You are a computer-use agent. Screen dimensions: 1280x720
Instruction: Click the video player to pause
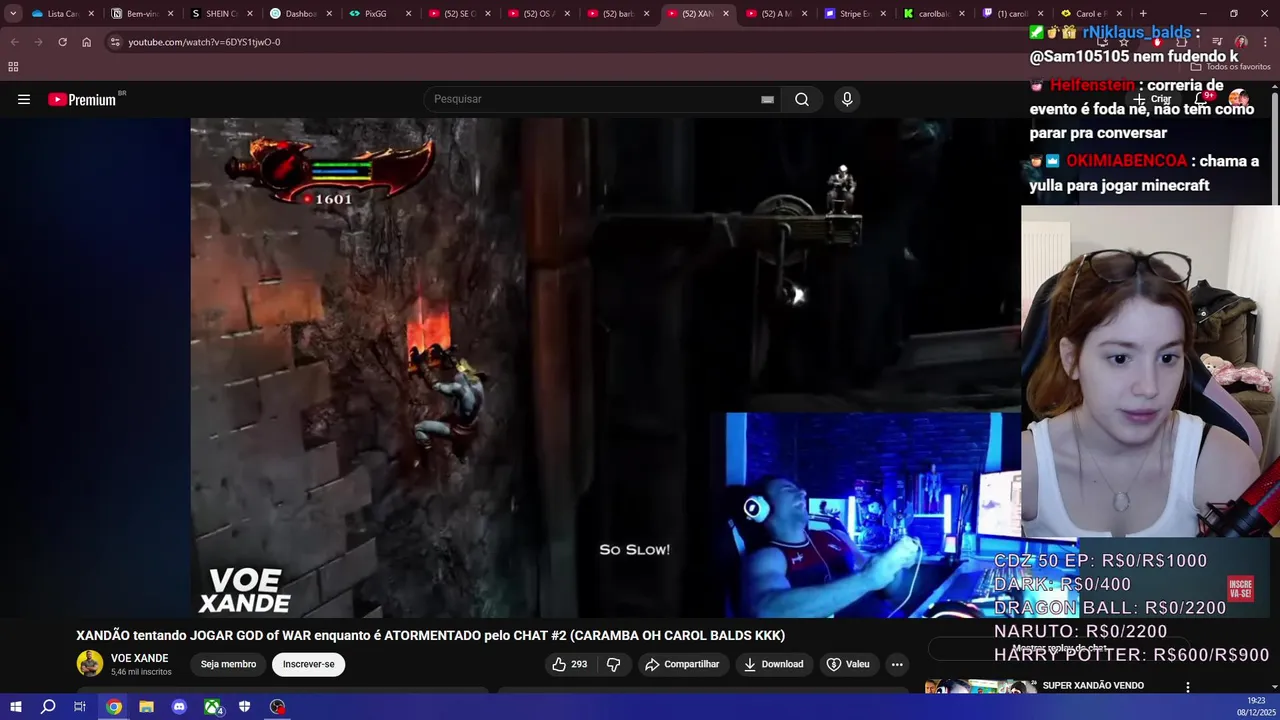[605, 367]
